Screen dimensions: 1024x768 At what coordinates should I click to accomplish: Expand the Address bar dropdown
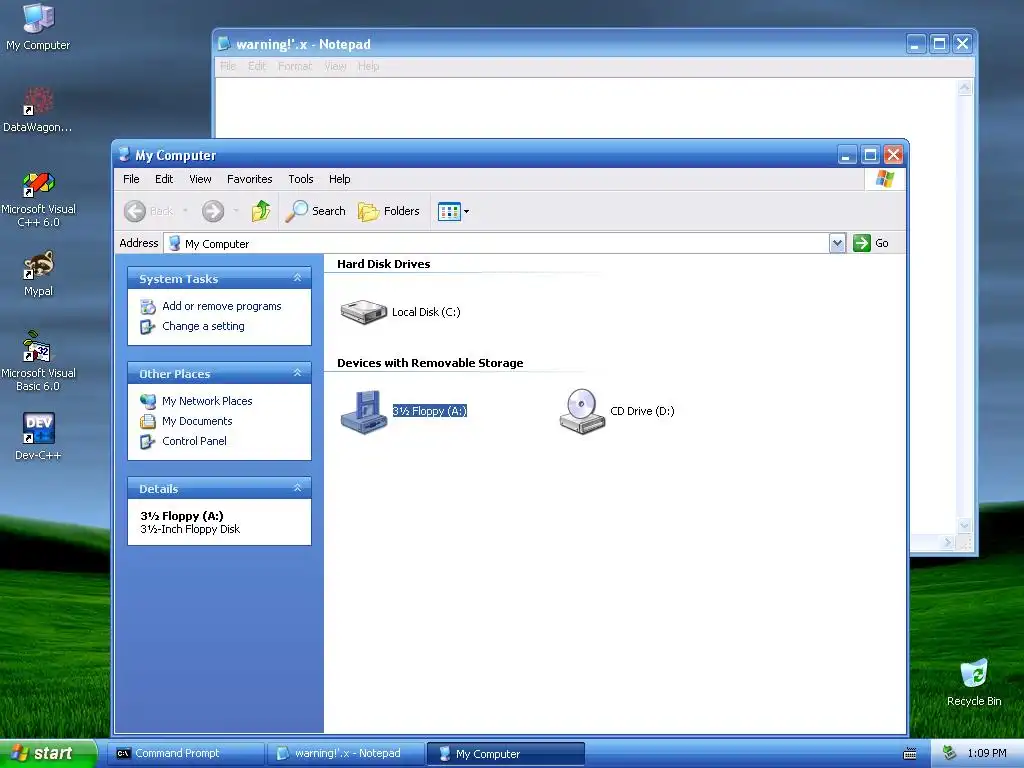coord(837,243)
